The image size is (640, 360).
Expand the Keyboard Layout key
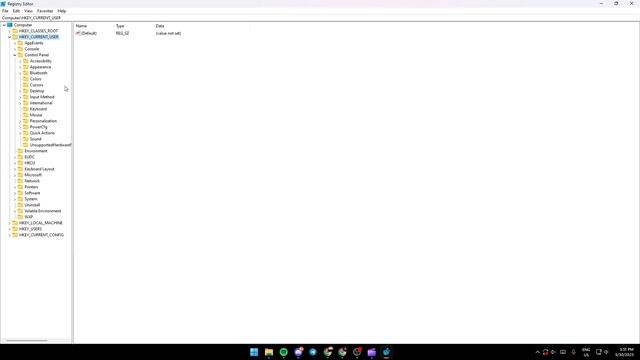[15, 169]
